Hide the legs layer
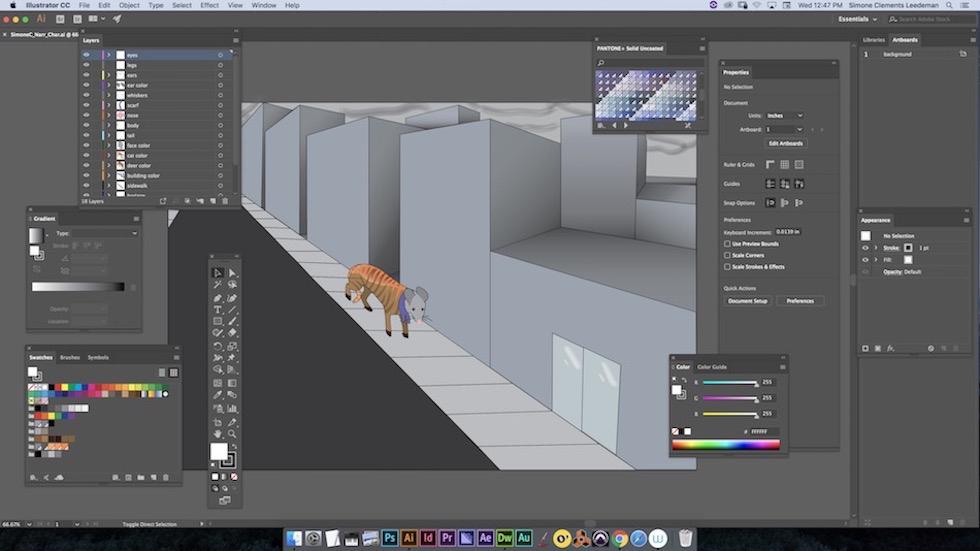This screenshot has width=980, height=551. click(x=86, y=65)
